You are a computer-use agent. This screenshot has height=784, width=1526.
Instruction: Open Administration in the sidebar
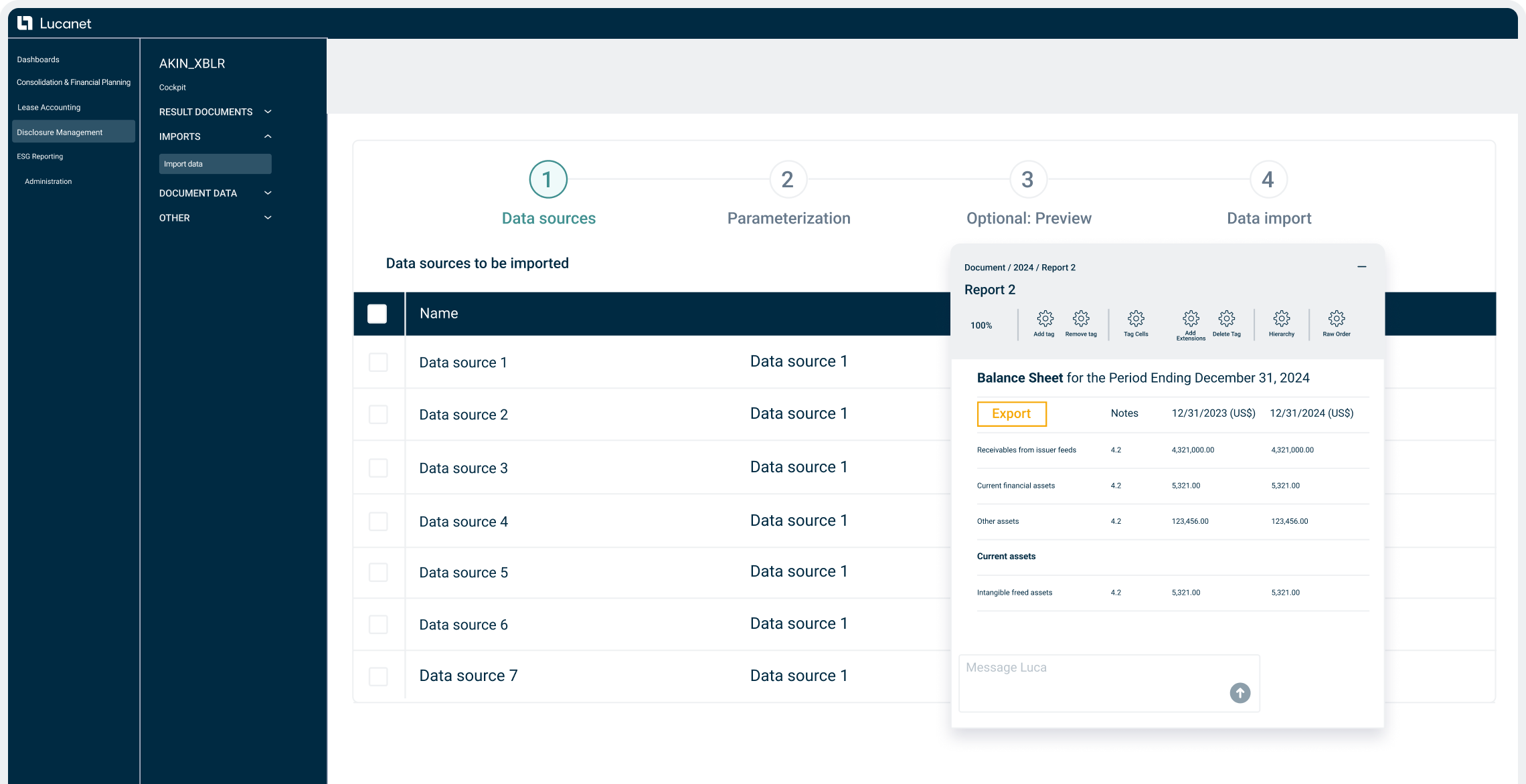click(x=48, y=181)
